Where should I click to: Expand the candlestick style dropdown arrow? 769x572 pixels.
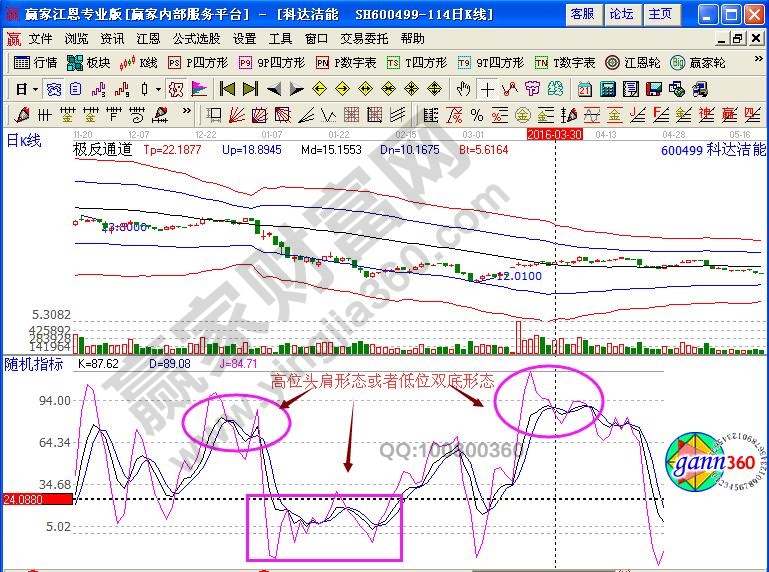point(158,88)
